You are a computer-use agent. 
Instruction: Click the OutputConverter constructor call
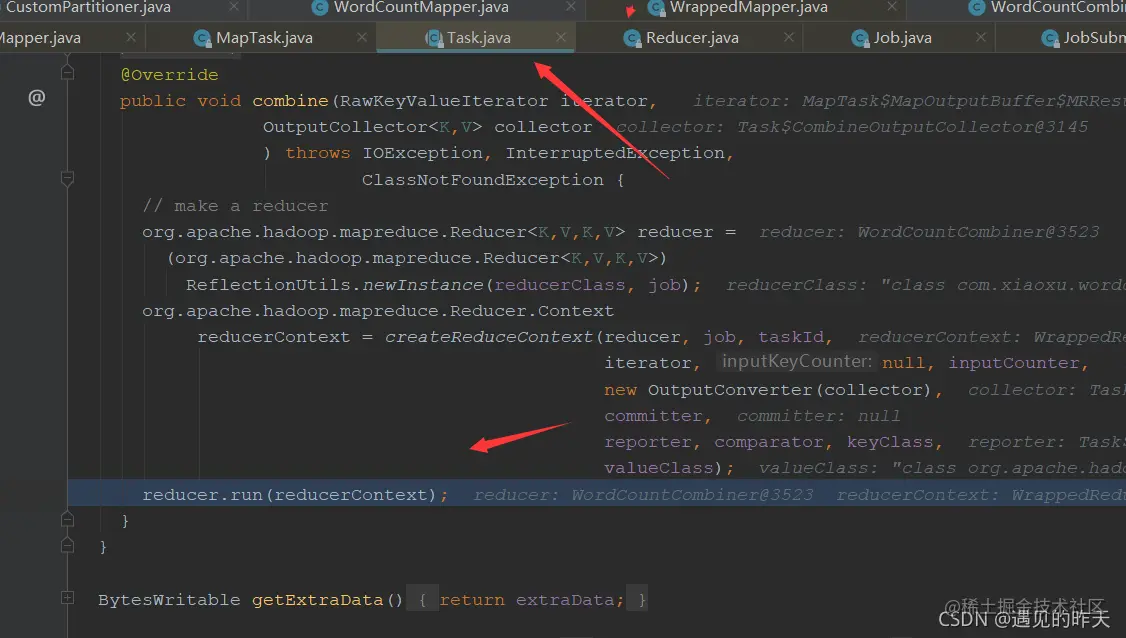click(729, 390)
